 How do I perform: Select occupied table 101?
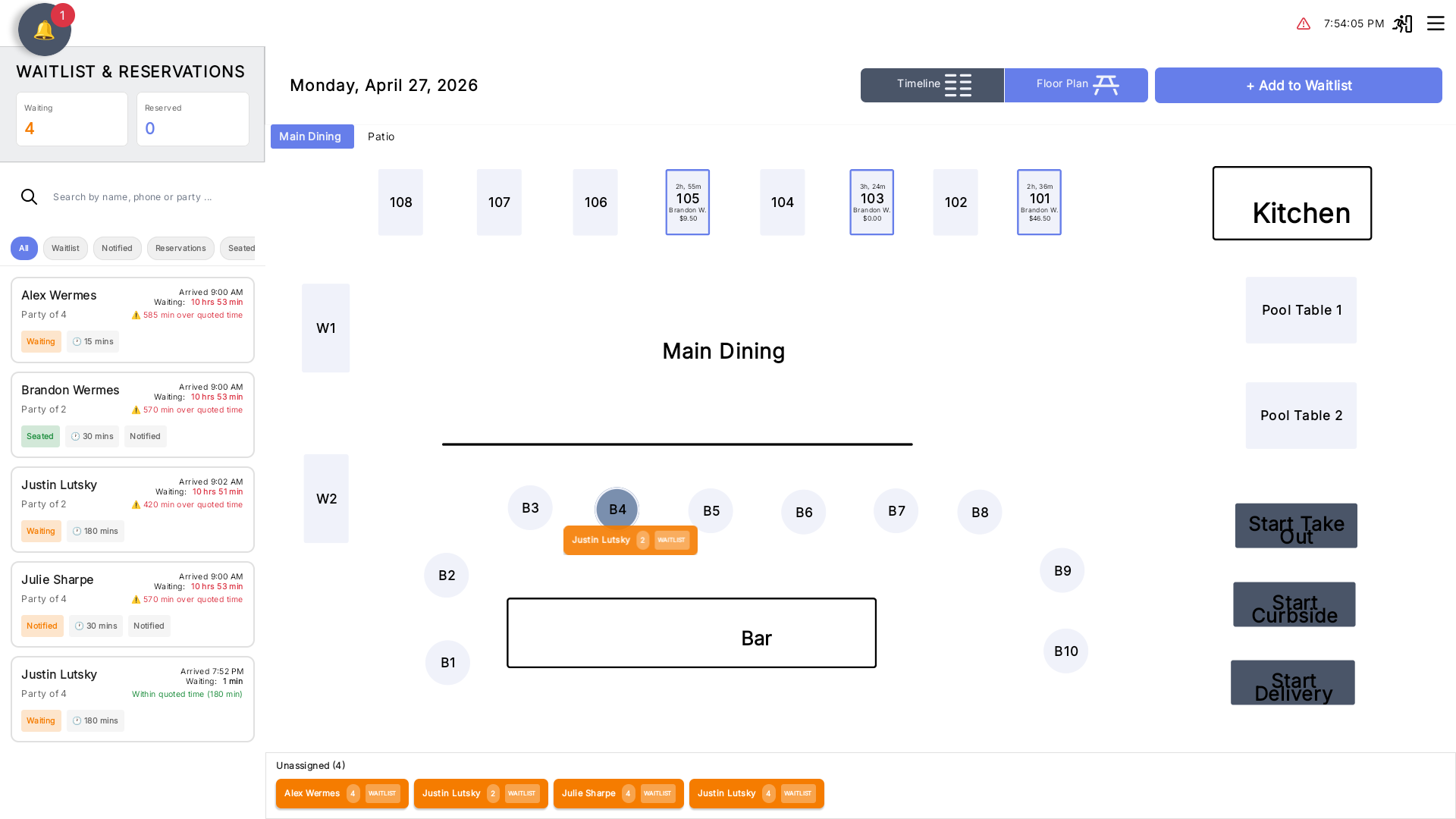point(1039,202)
